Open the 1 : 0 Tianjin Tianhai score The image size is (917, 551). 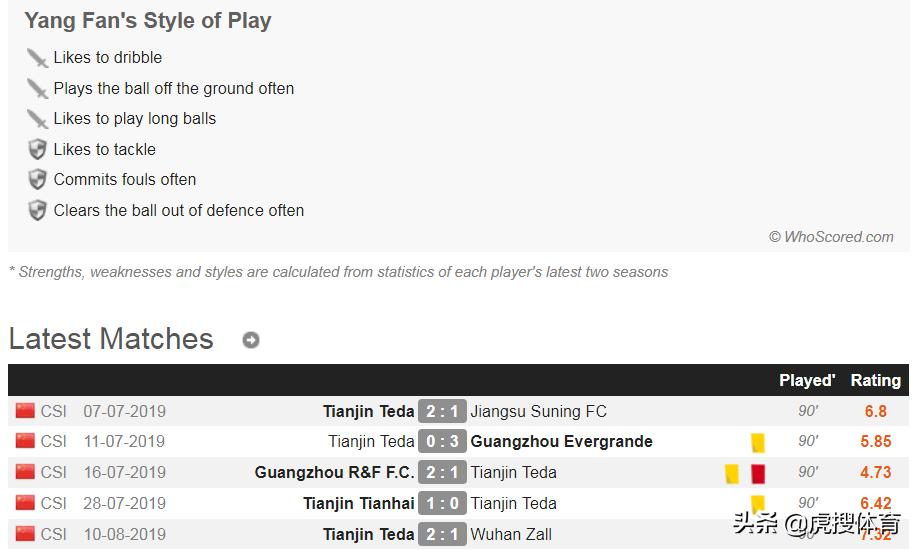coord(442,503)
